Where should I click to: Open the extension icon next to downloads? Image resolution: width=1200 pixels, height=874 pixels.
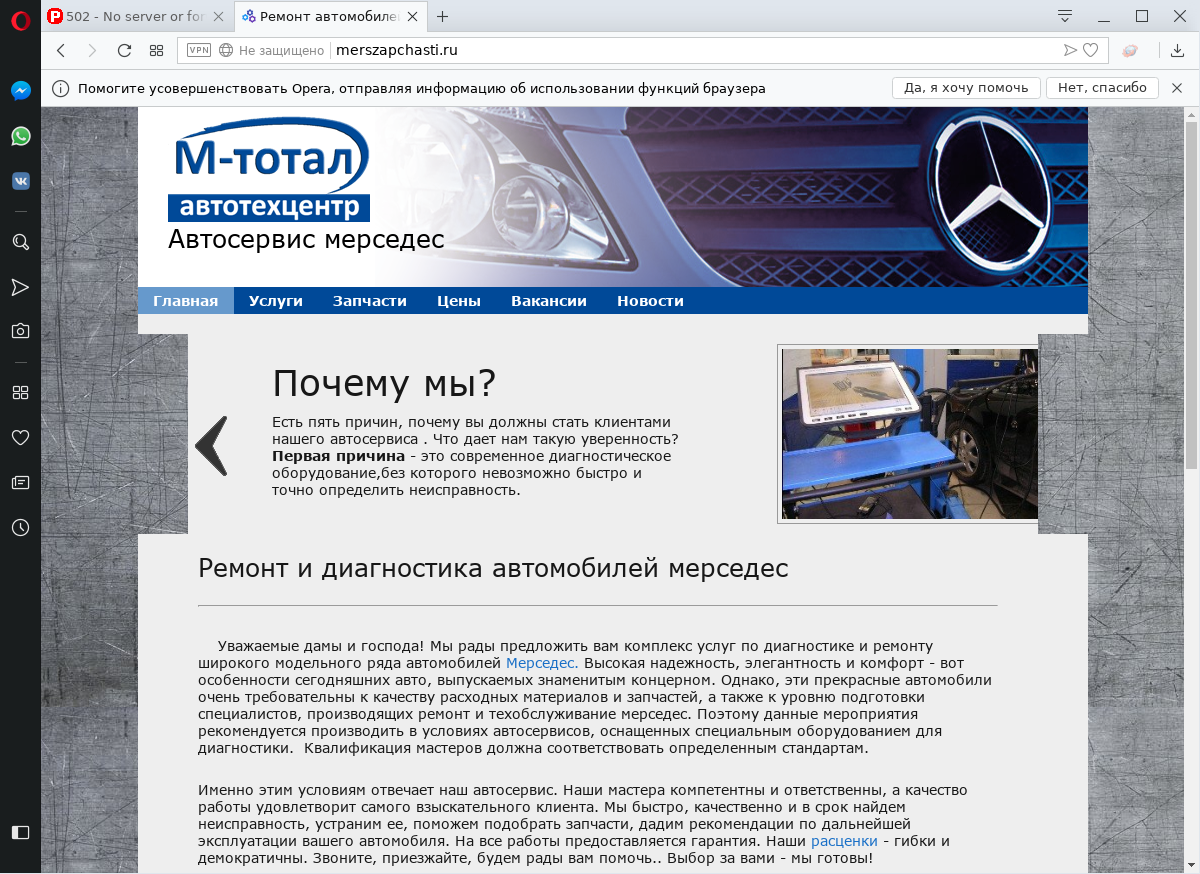[1130, 50]
